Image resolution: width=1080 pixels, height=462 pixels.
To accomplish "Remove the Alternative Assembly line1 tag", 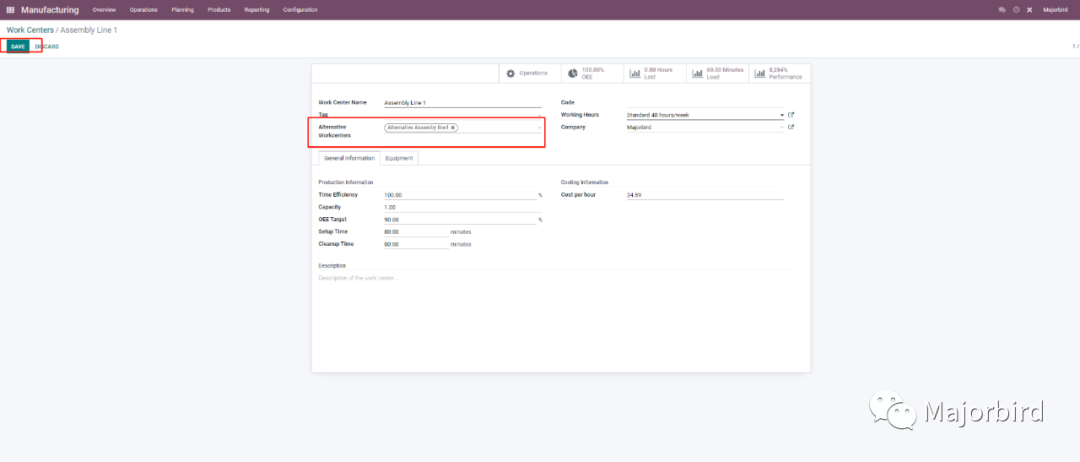I will click(x=453, y=128).
